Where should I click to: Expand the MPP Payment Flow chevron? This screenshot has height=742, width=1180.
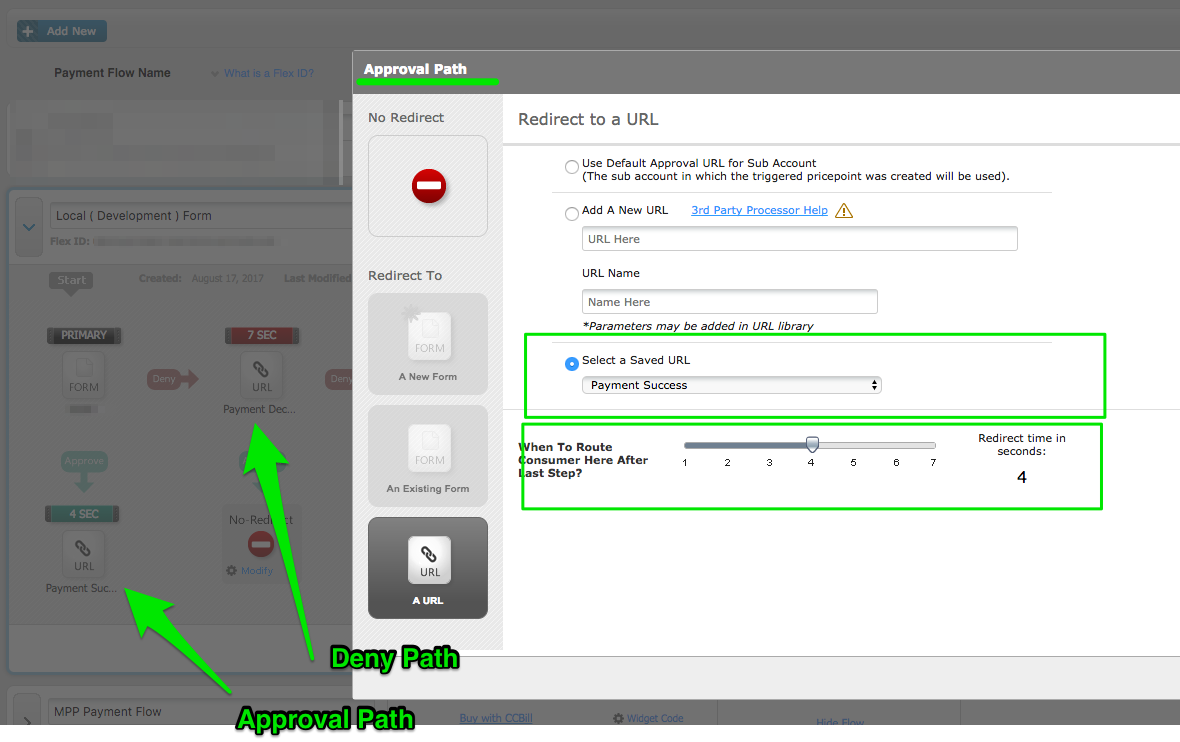click(x=27, y=720)
